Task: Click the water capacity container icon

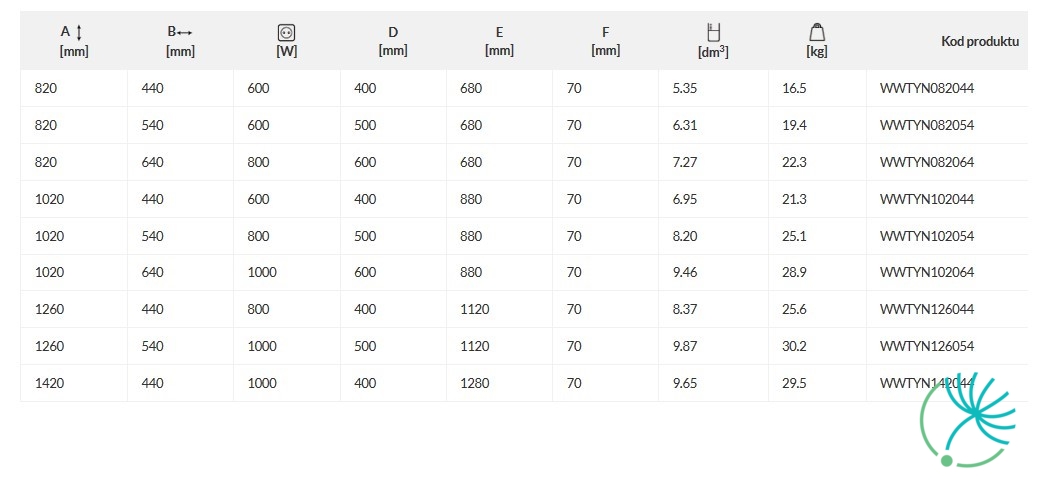Action: (713, 31)
